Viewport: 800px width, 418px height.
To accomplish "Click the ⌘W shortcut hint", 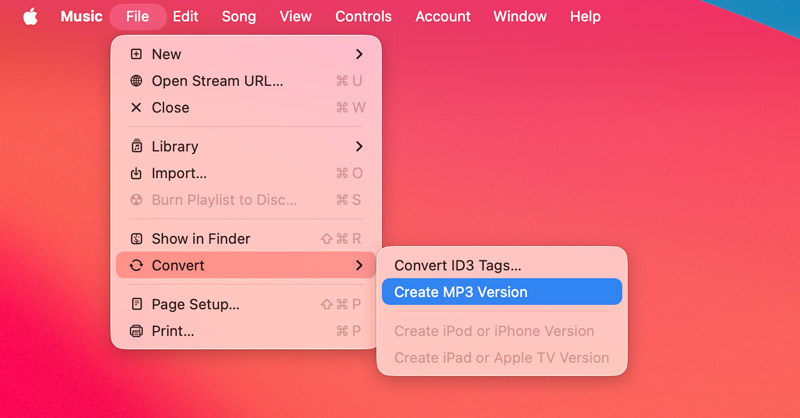I will tap(351, 107).
